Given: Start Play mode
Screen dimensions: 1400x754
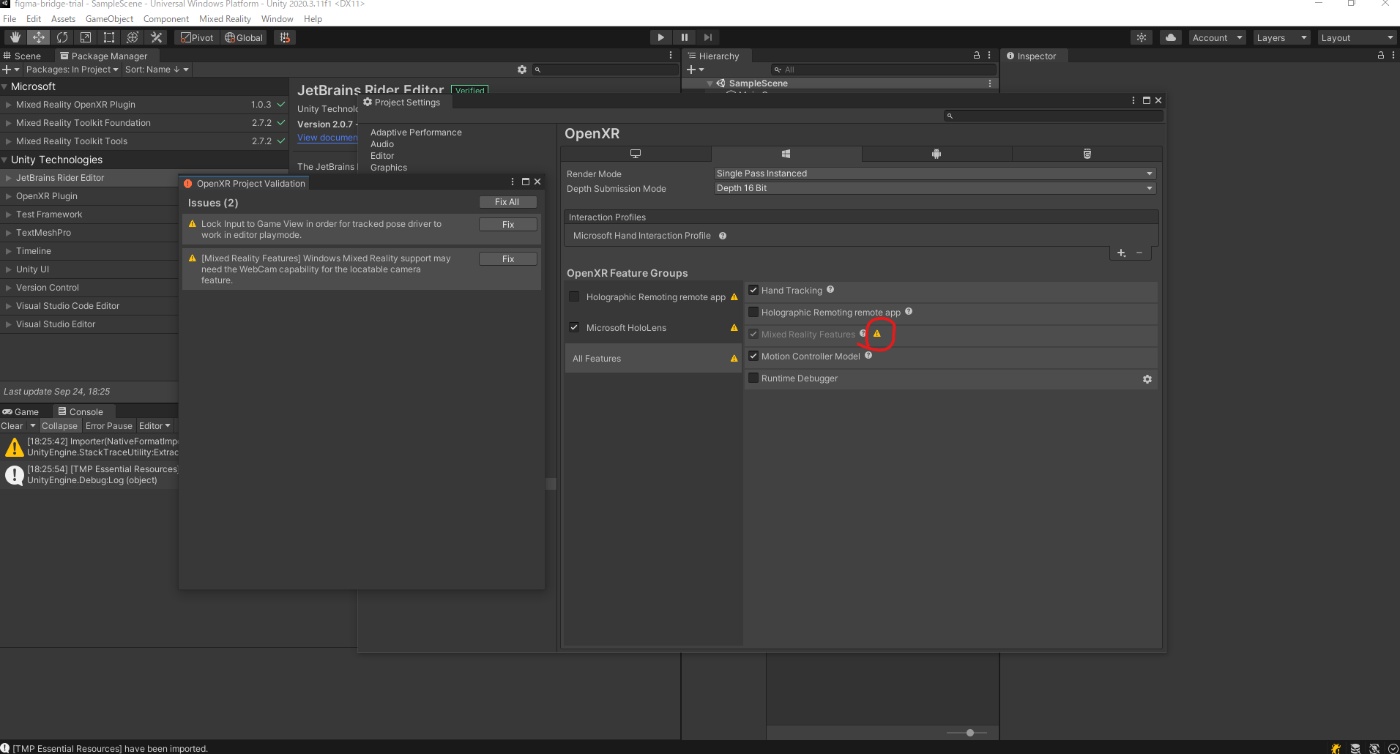Looking at the screenshot, I should point(660,37).
